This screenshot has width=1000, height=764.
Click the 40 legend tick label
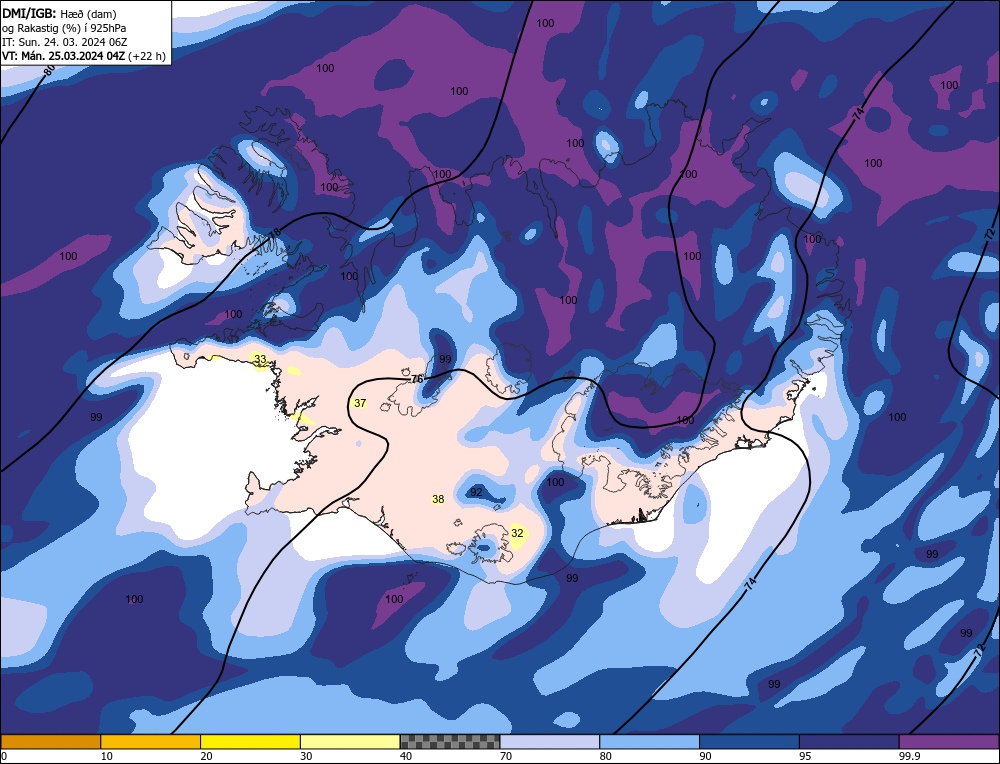pyautogui.click(x=406, y=756)
